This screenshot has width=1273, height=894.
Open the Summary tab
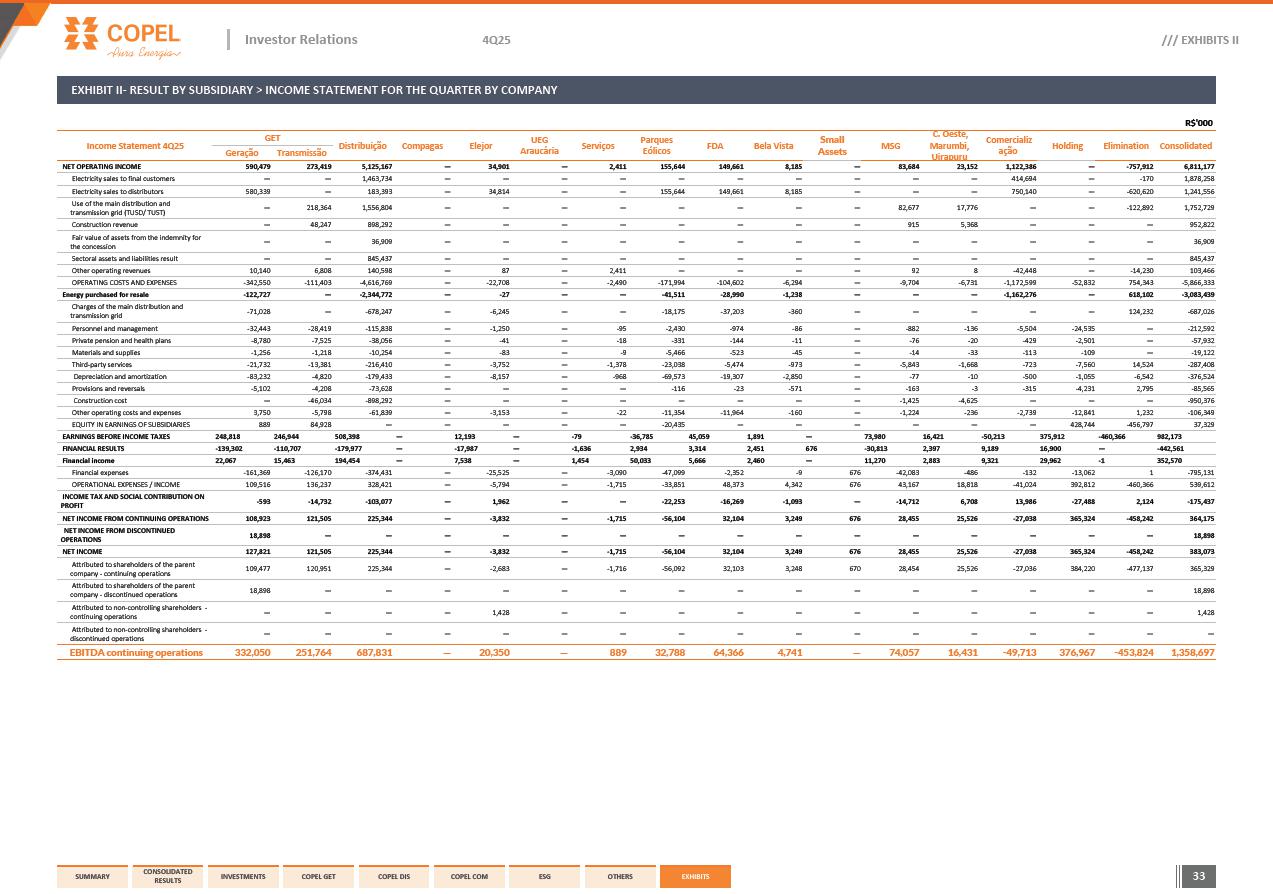point(92,876)
